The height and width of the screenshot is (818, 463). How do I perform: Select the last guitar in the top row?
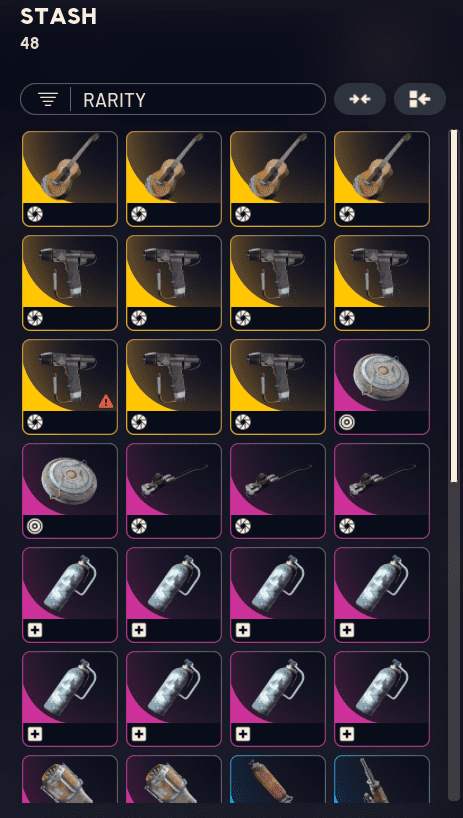(382, 179)
